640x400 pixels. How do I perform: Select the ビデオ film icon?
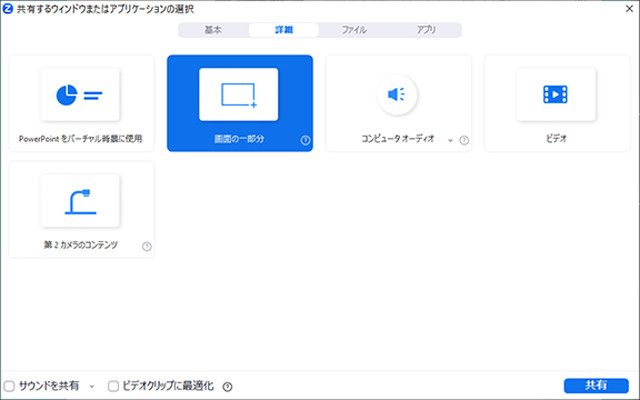556,94
